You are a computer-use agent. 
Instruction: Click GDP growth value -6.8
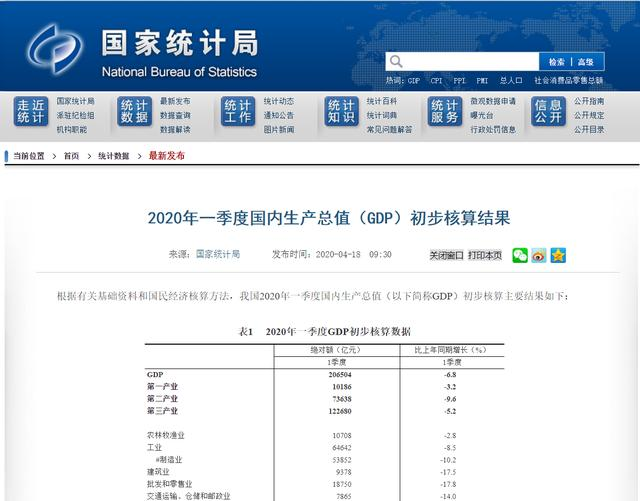pyautogui.click(x=450, y=374)
